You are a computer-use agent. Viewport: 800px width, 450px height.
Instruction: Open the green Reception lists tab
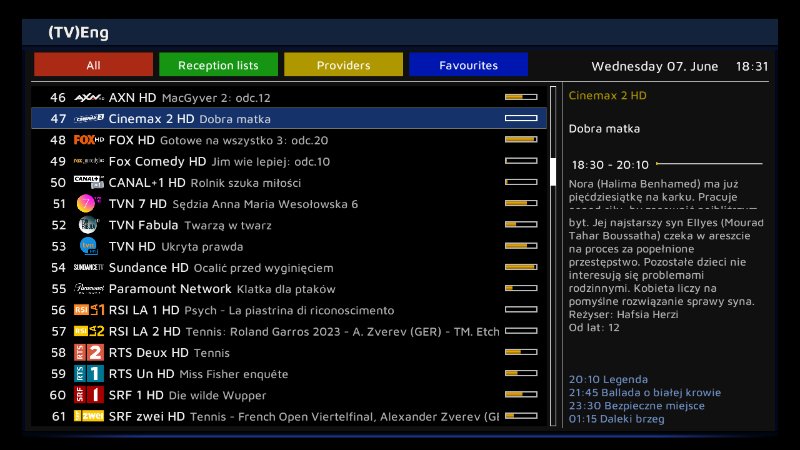tap(218, 65)
